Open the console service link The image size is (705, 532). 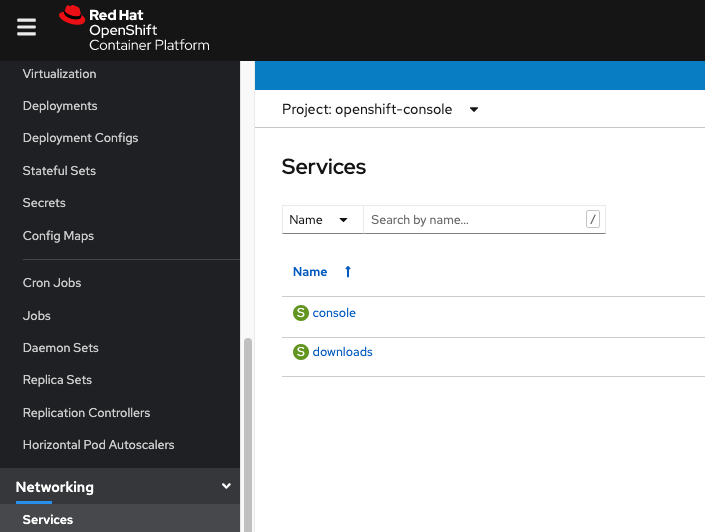[334, 313]
